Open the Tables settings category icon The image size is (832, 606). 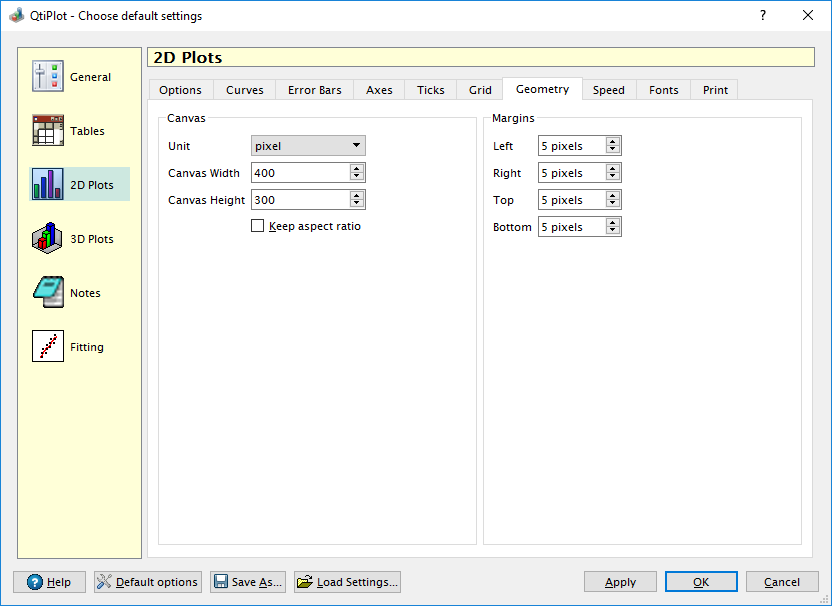coord(48,131)
